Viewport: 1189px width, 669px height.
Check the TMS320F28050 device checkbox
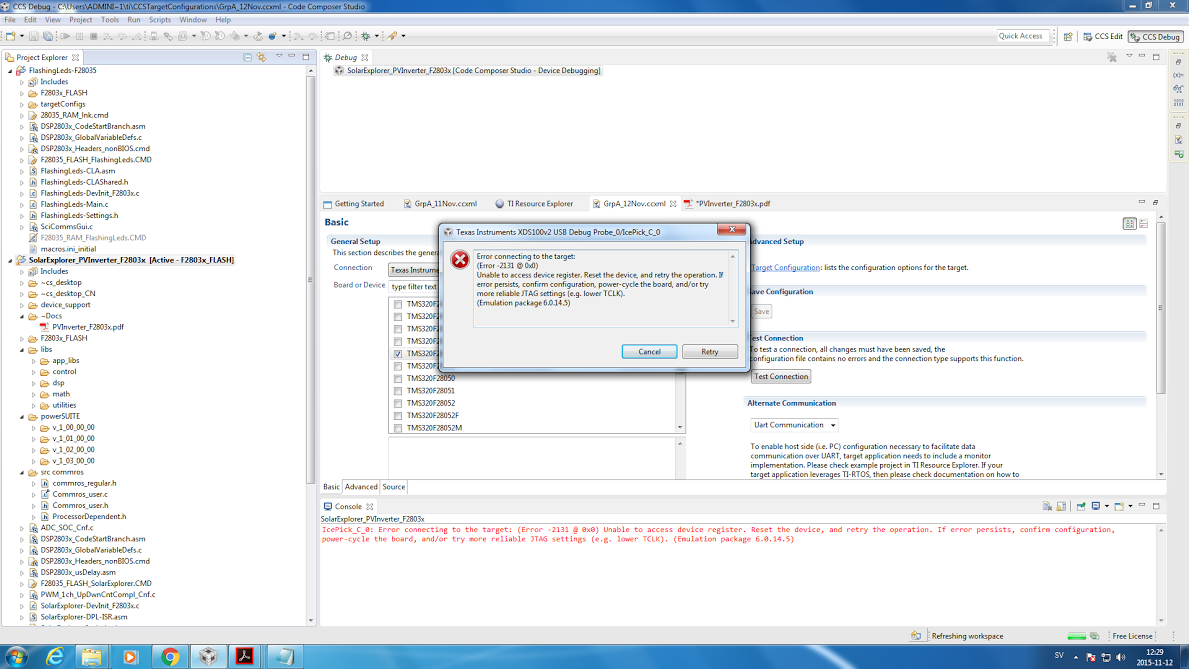pyautogui.click(x=397, y=378)
